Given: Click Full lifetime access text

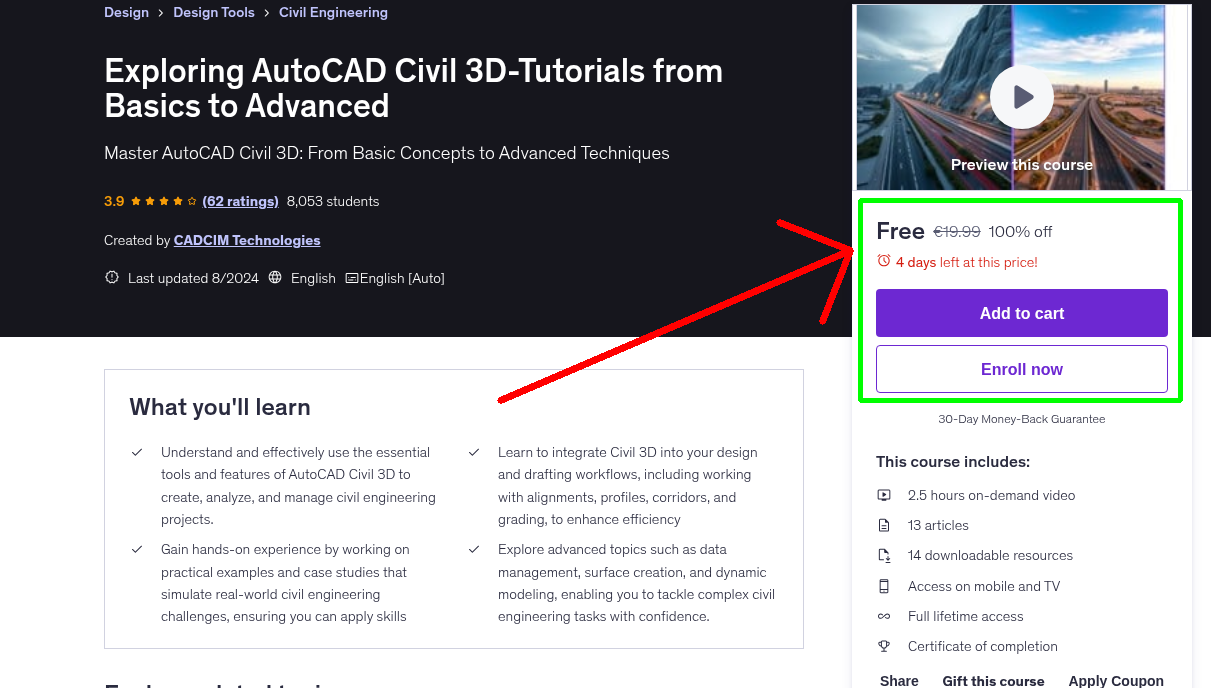Looking at the screenshot, I should (x=966, y=616).
